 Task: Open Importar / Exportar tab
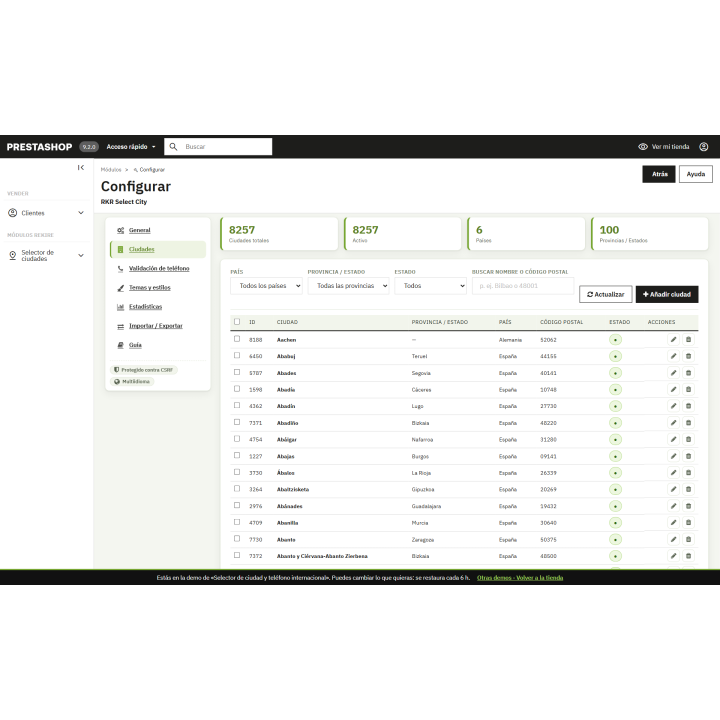[156, 326]
